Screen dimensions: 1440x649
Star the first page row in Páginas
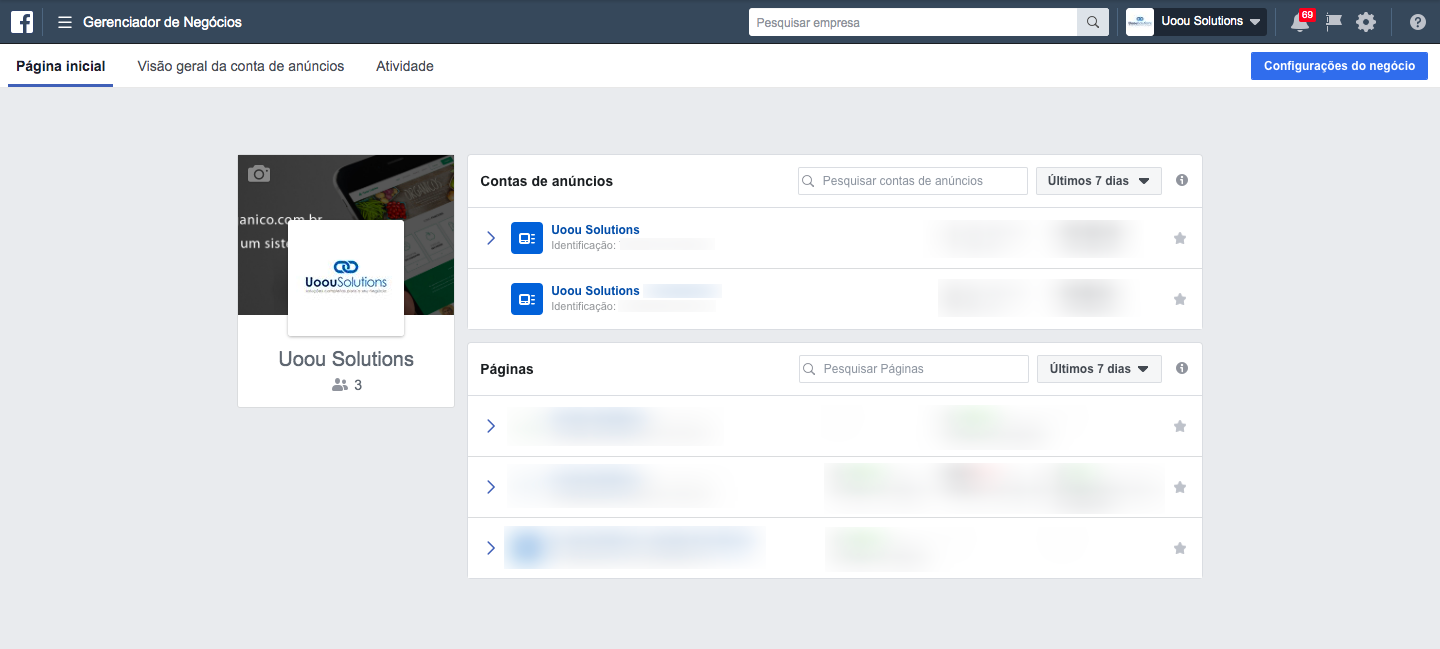click(x=1180, y=426)
